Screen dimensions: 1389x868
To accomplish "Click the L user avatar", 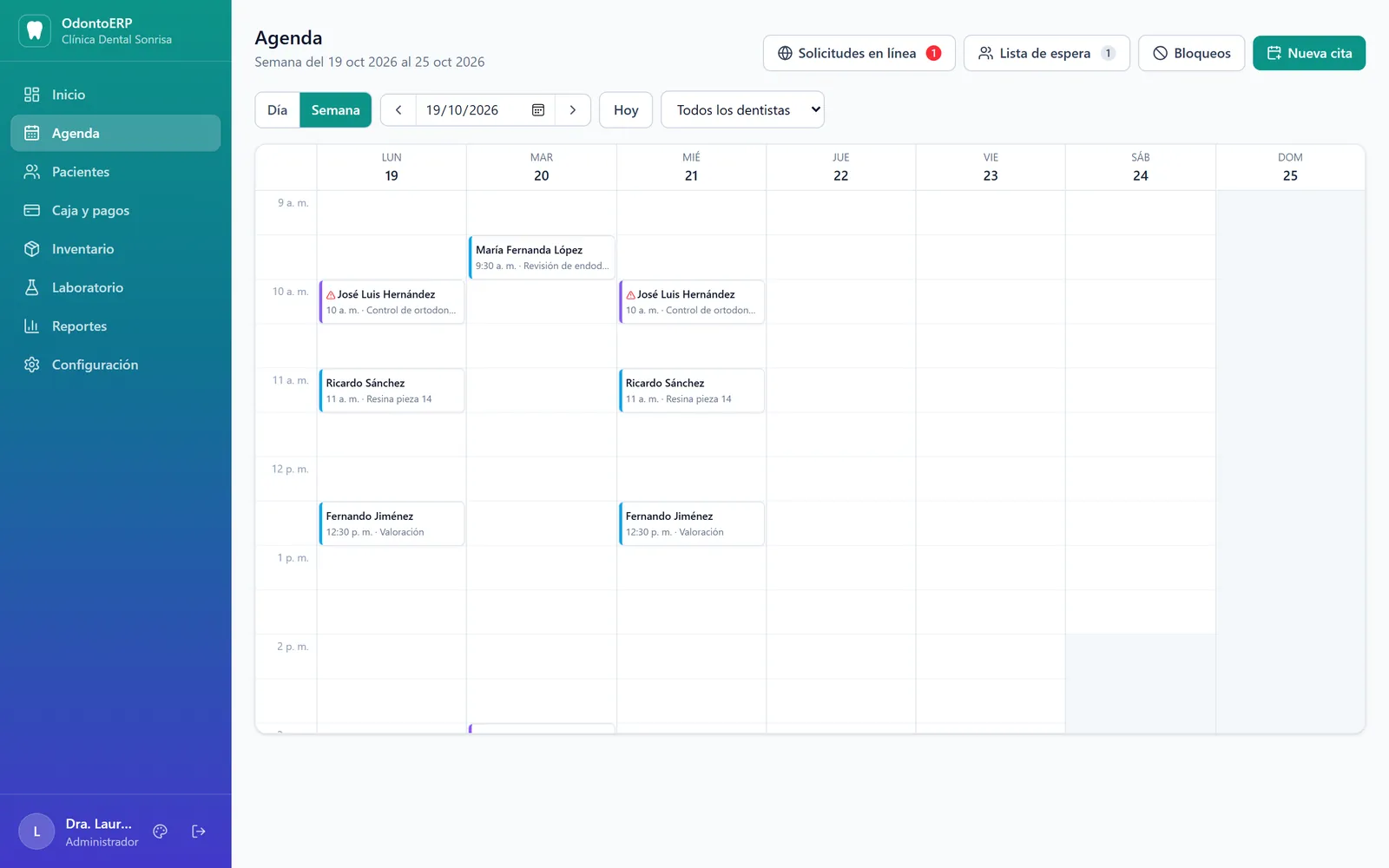I will 36,832.
